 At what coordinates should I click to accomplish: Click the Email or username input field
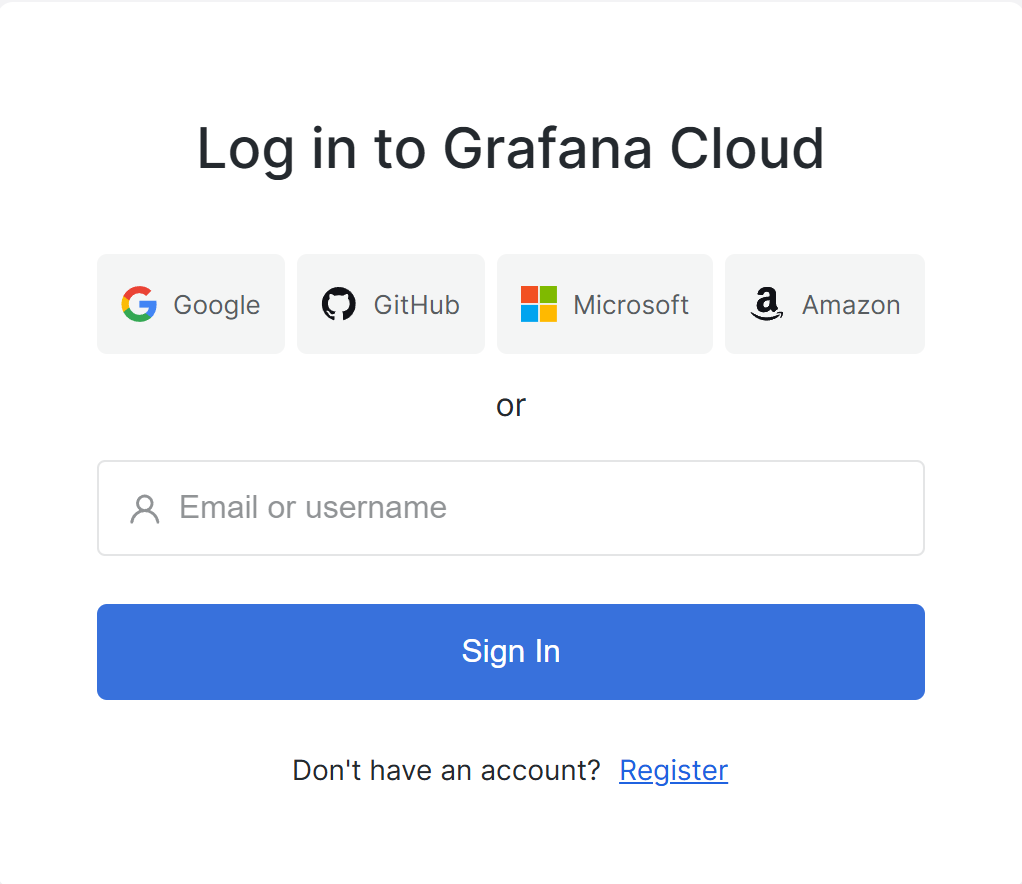(511, 508)
